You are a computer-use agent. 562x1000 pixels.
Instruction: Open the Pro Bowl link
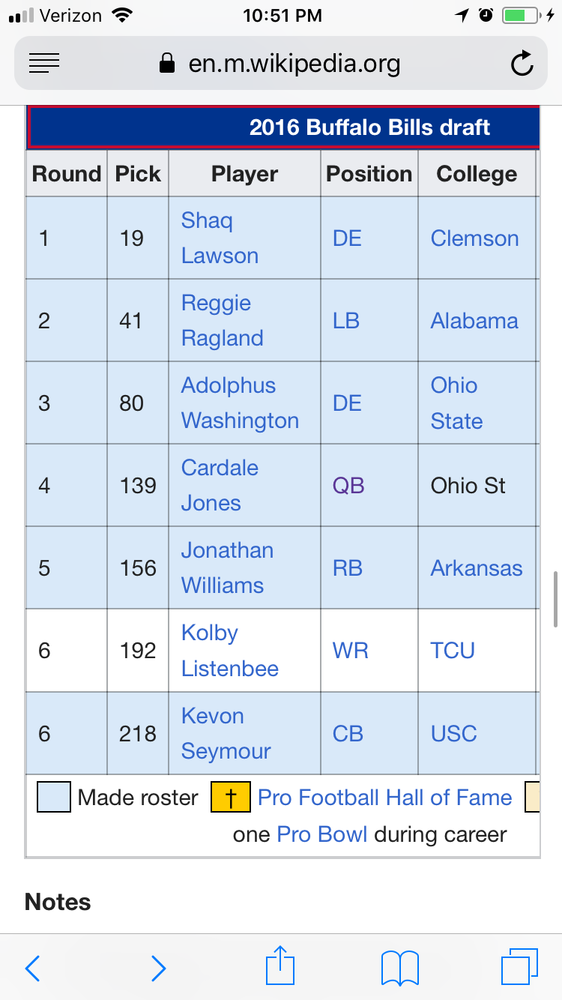point(322,834)
